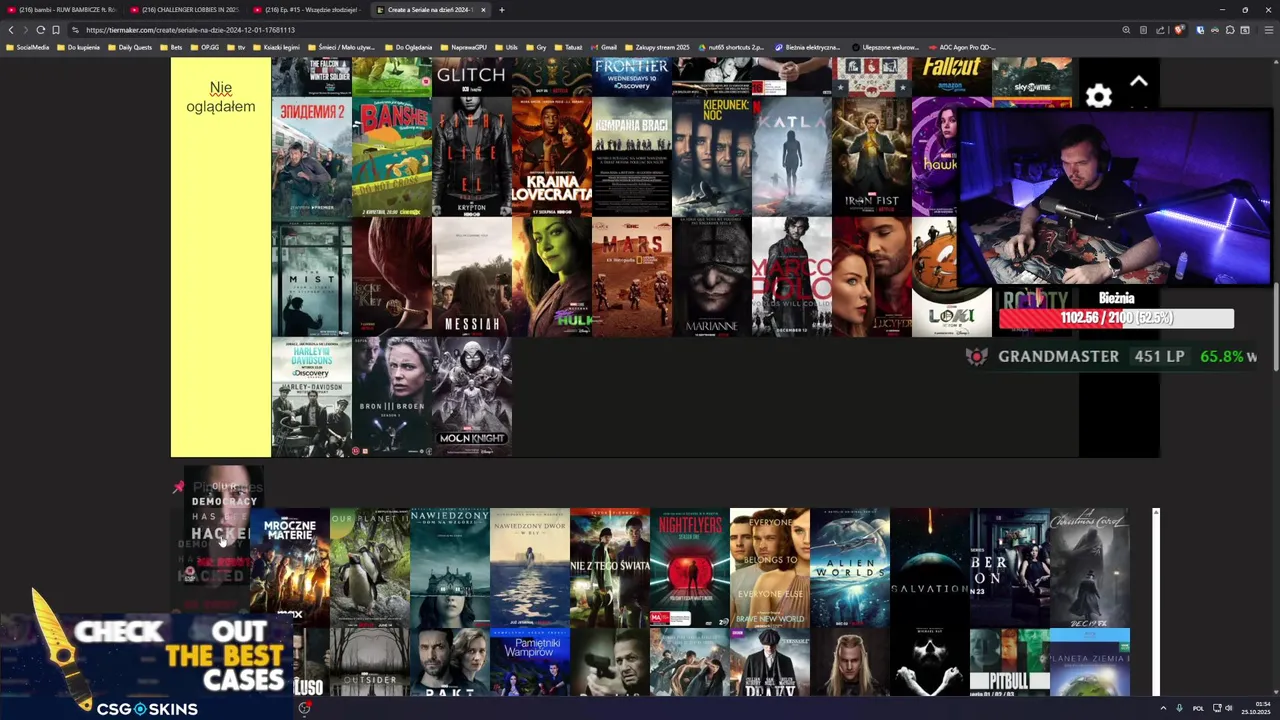Pick the Salvation poster

tap(929, 567)
